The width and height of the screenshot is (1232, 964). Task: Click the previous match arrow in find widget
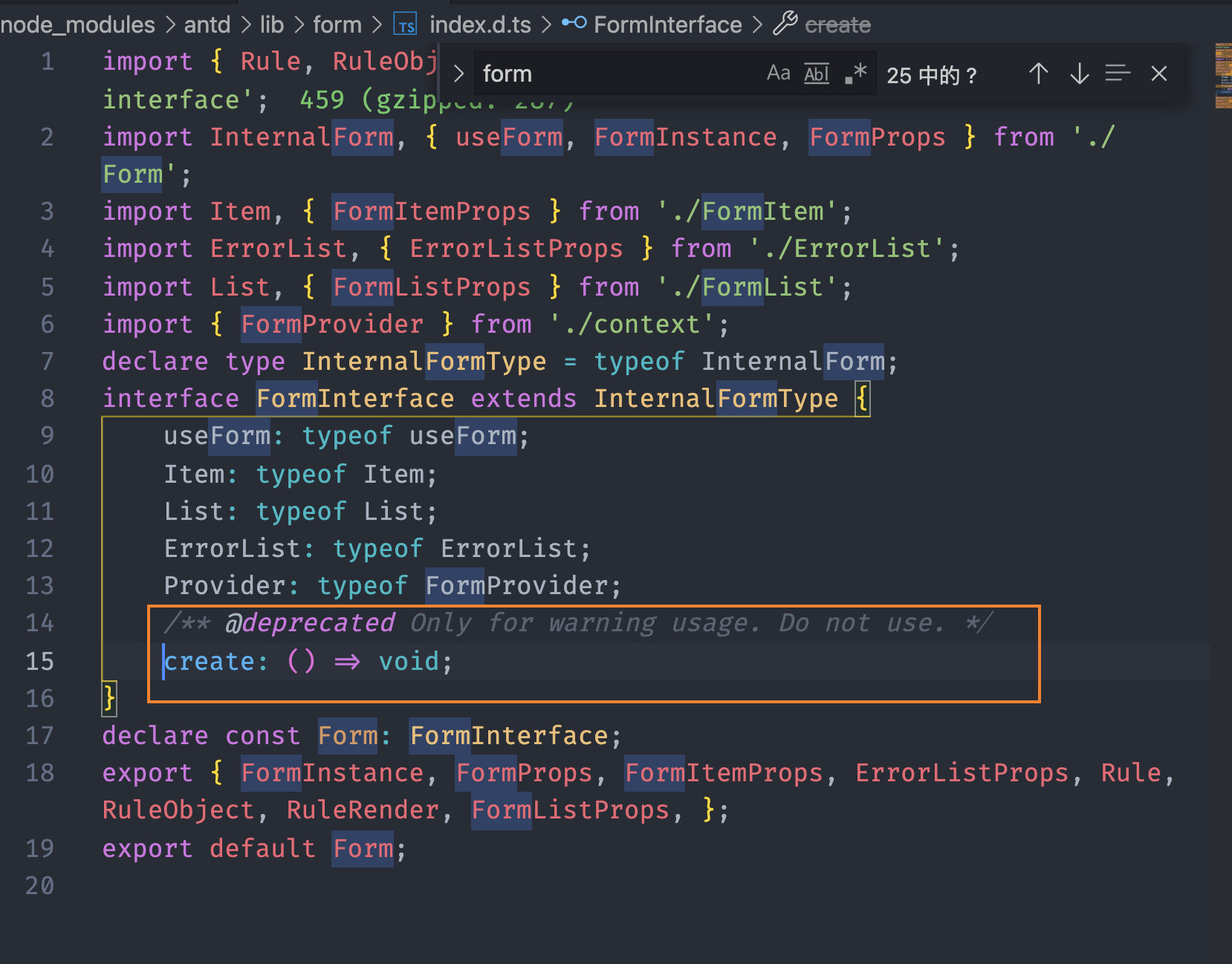(x=1038, y=74)
